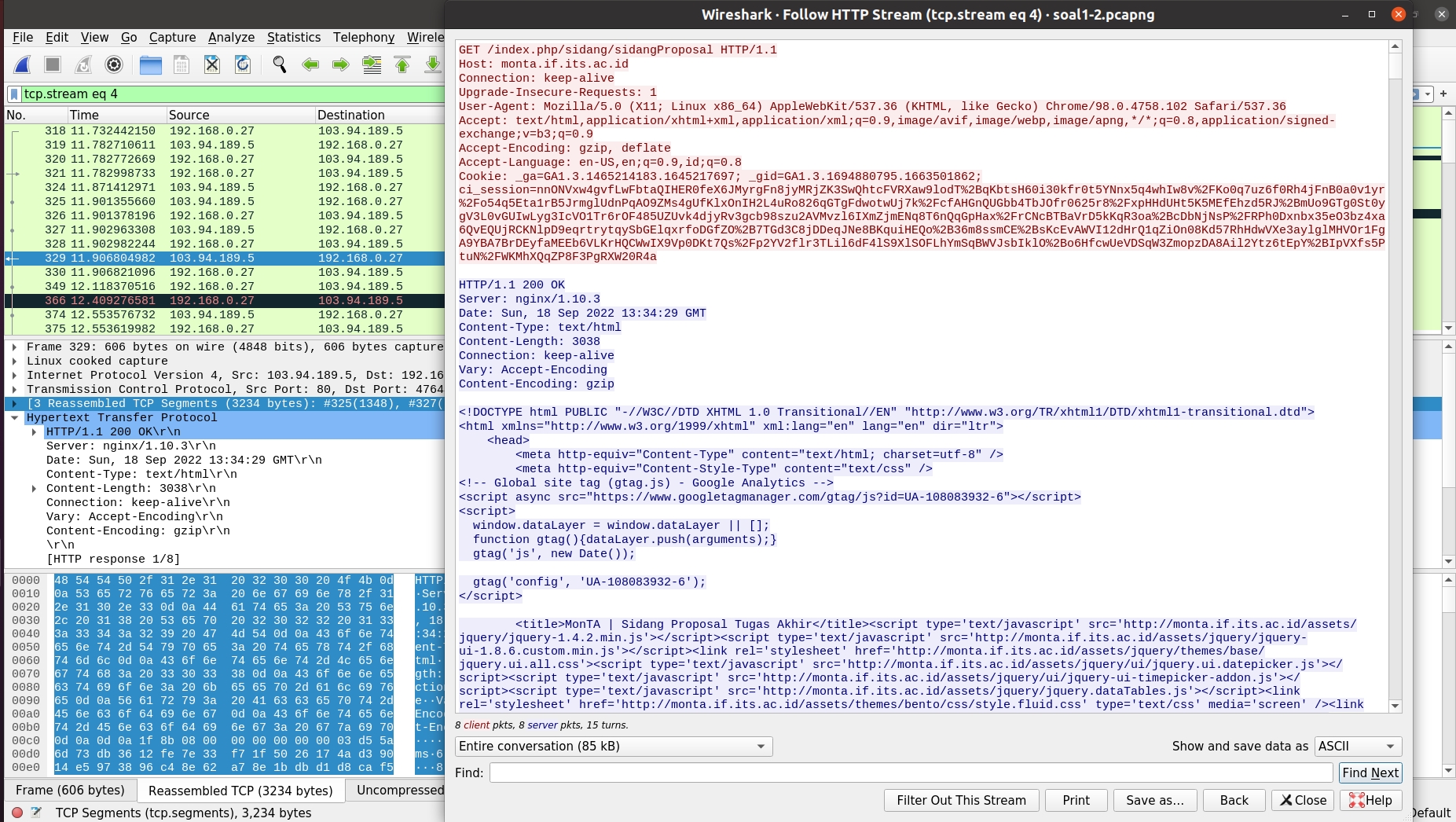Click the stream content vertical scrollbar handle

coord(1395,66)
